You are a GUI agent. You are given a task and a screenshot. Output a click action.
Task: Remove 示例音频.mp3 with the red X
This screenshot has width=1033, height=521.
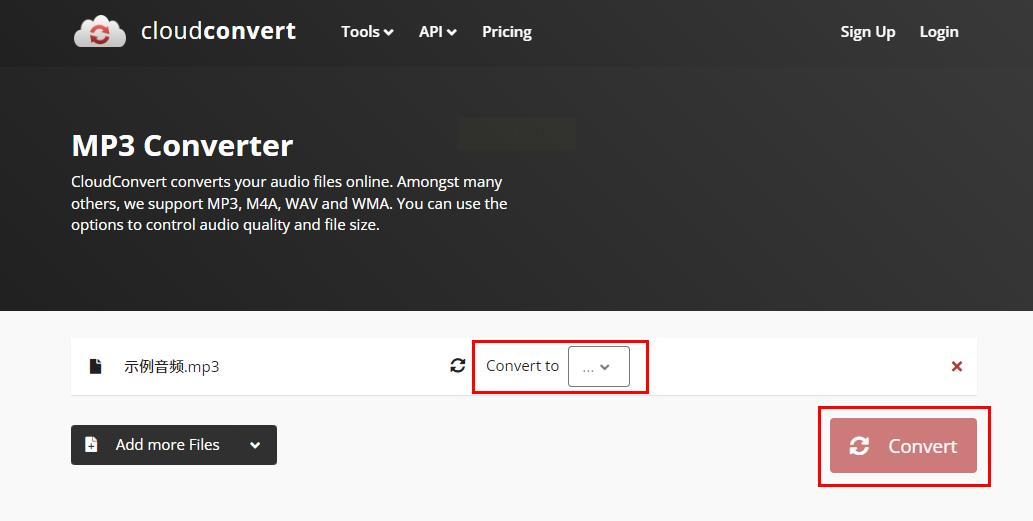pos(957,366)
